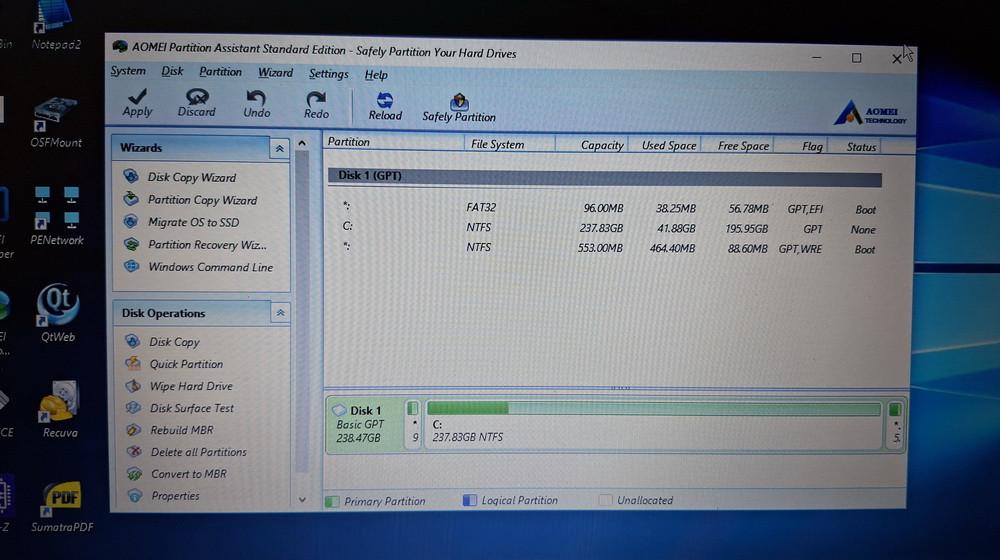Select recovery partition block at disk map end
Image resolution: width=1000 pixels, height=560 pixels.
(x=895, y=425)
